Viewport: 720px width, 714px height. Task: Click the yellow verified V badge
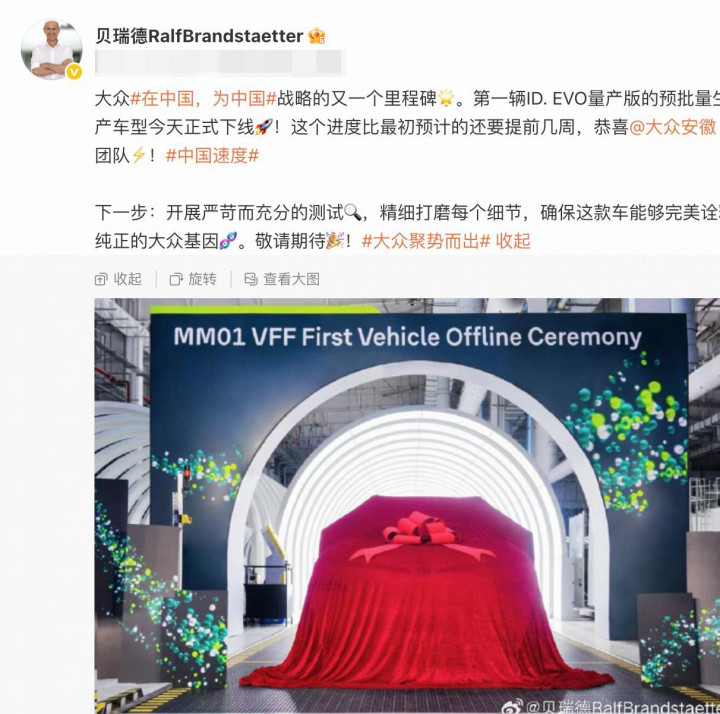(x=74, y=72)
